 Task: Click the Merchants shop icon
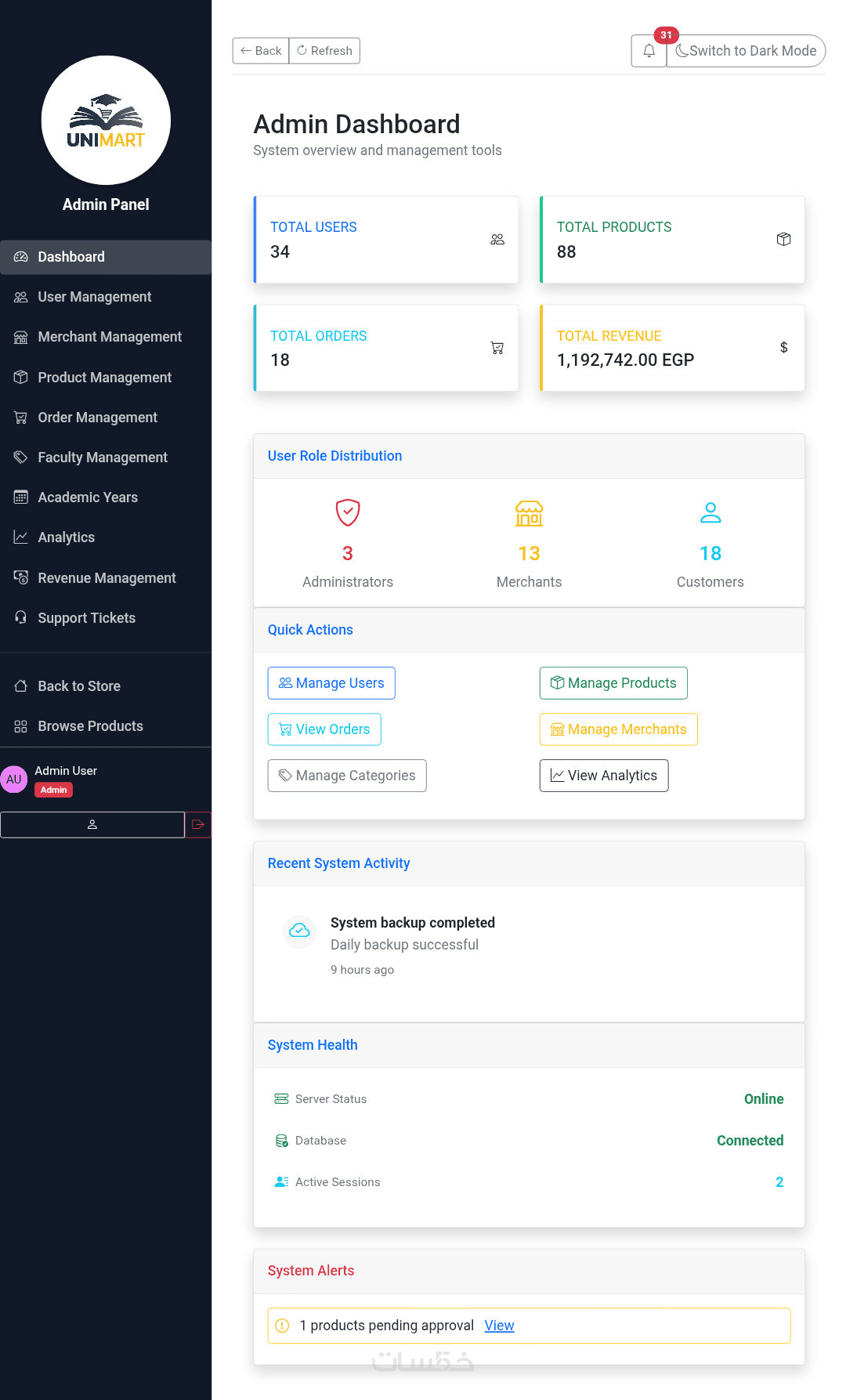tap(529, 513)
